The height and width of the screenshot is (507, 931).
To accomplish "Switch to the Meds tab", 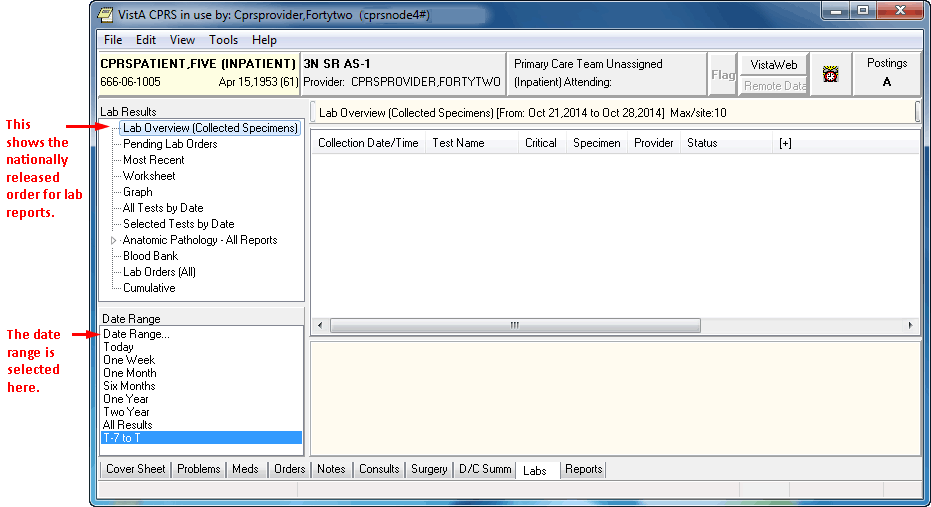I will tap(245, 470).
